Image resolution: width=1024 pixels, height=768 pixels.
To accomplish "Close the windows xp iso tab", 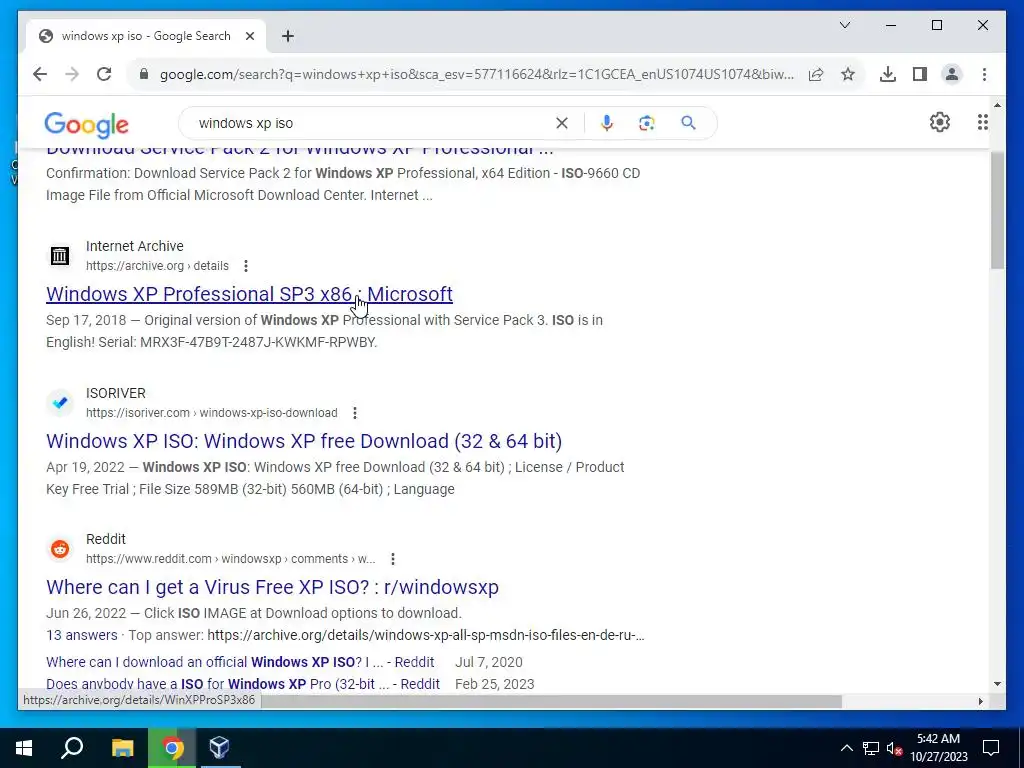I will click(249, 36).
